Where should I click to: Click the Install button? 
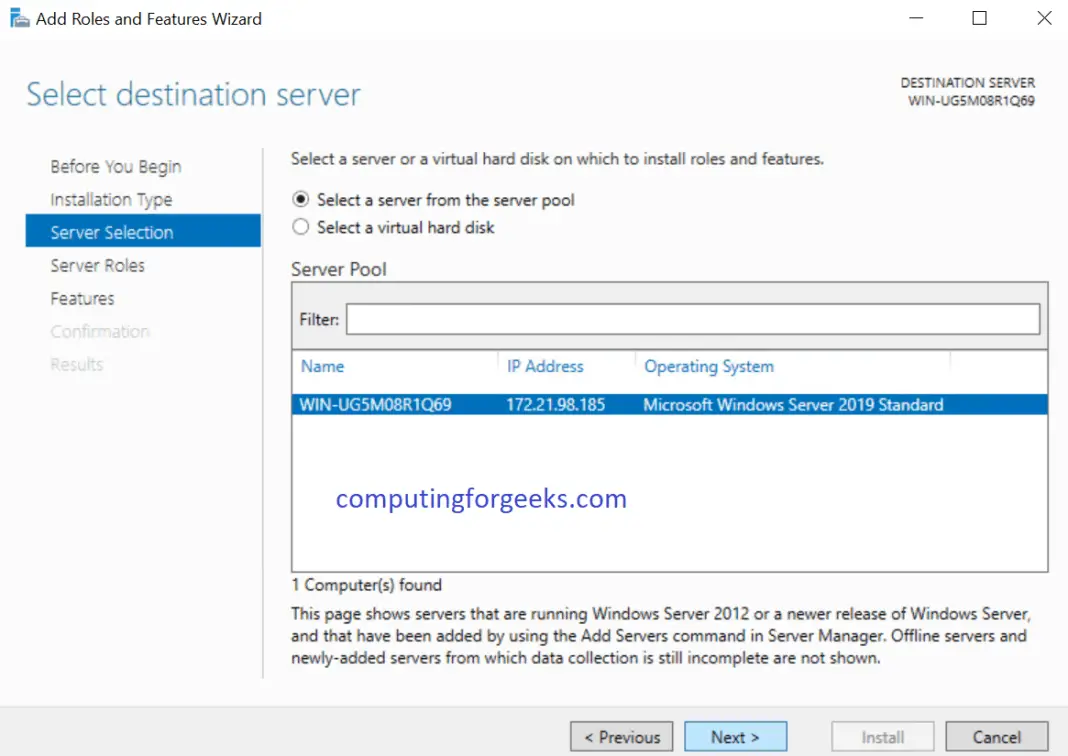point(882,736)
